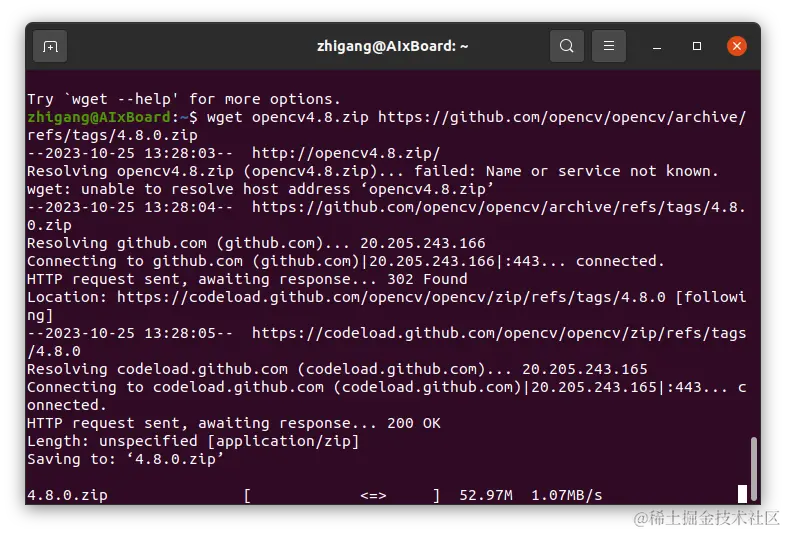Click the <=> download progress indicator
The image size is (786, 533).
(x=373, y=495)
